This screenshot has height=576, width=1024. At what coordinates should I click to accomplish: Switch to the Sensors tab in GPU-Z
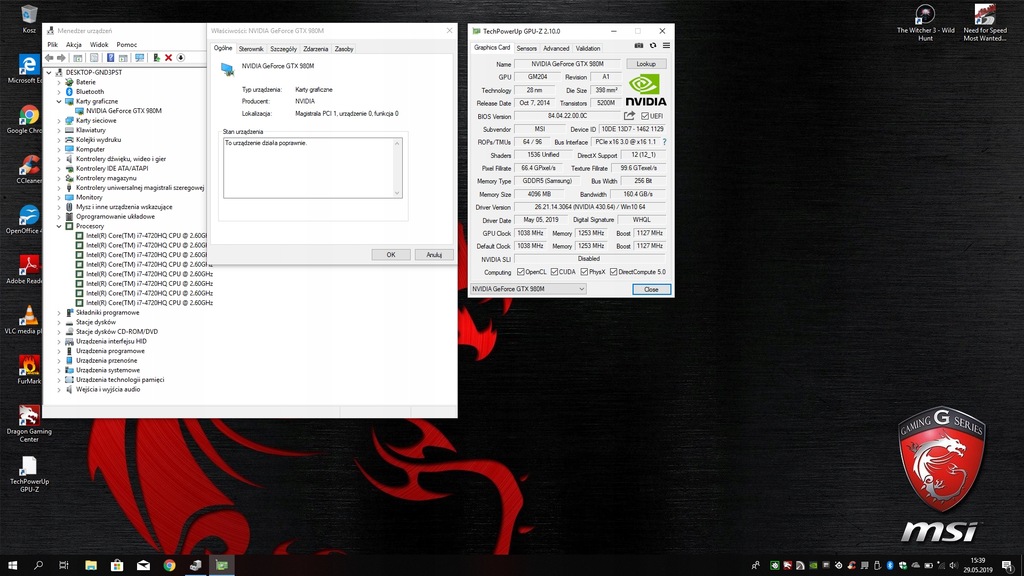526,48
